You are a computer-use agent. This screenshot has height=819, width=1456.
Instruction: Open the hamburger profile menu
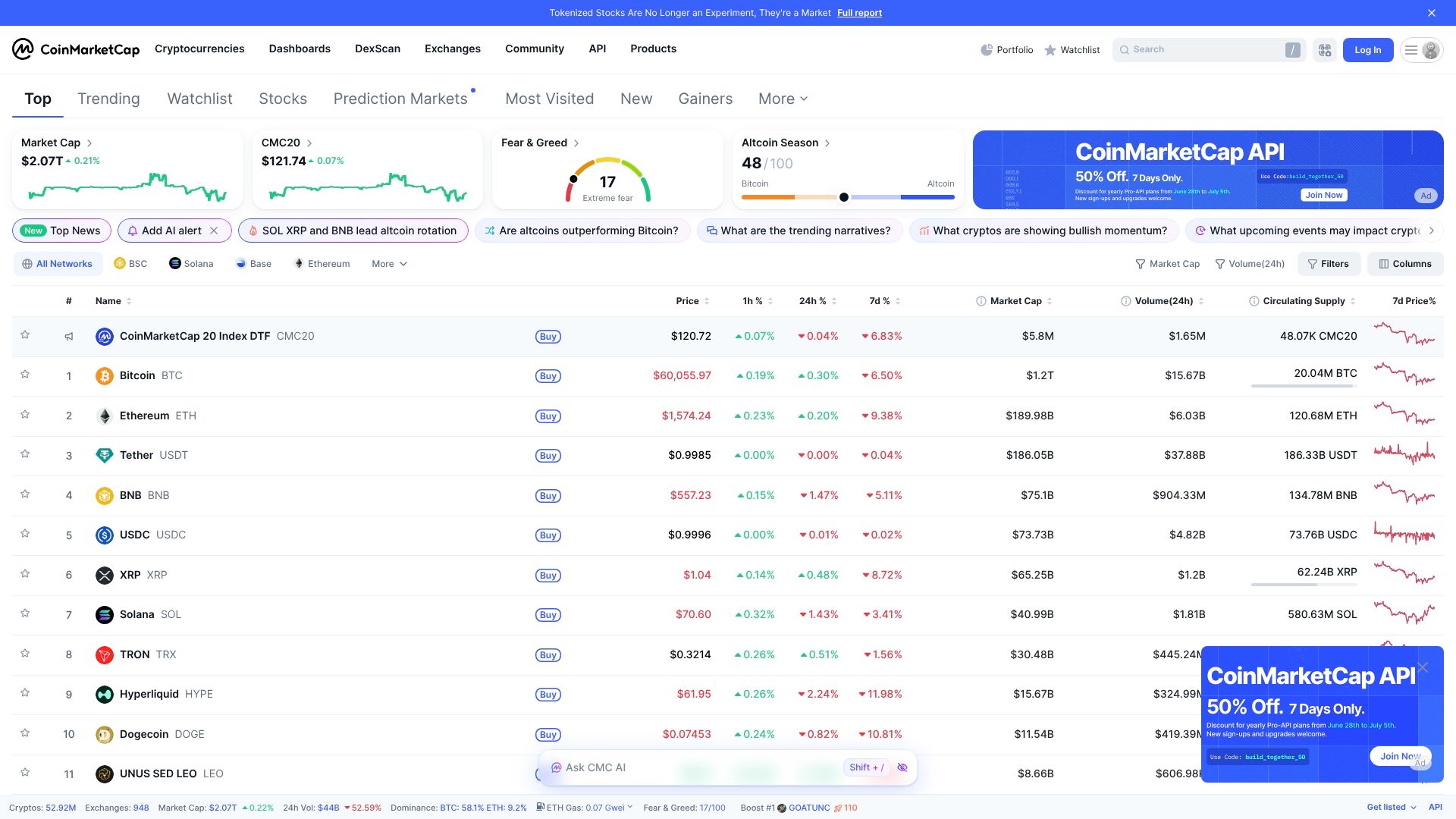(x=1421, y=50)
